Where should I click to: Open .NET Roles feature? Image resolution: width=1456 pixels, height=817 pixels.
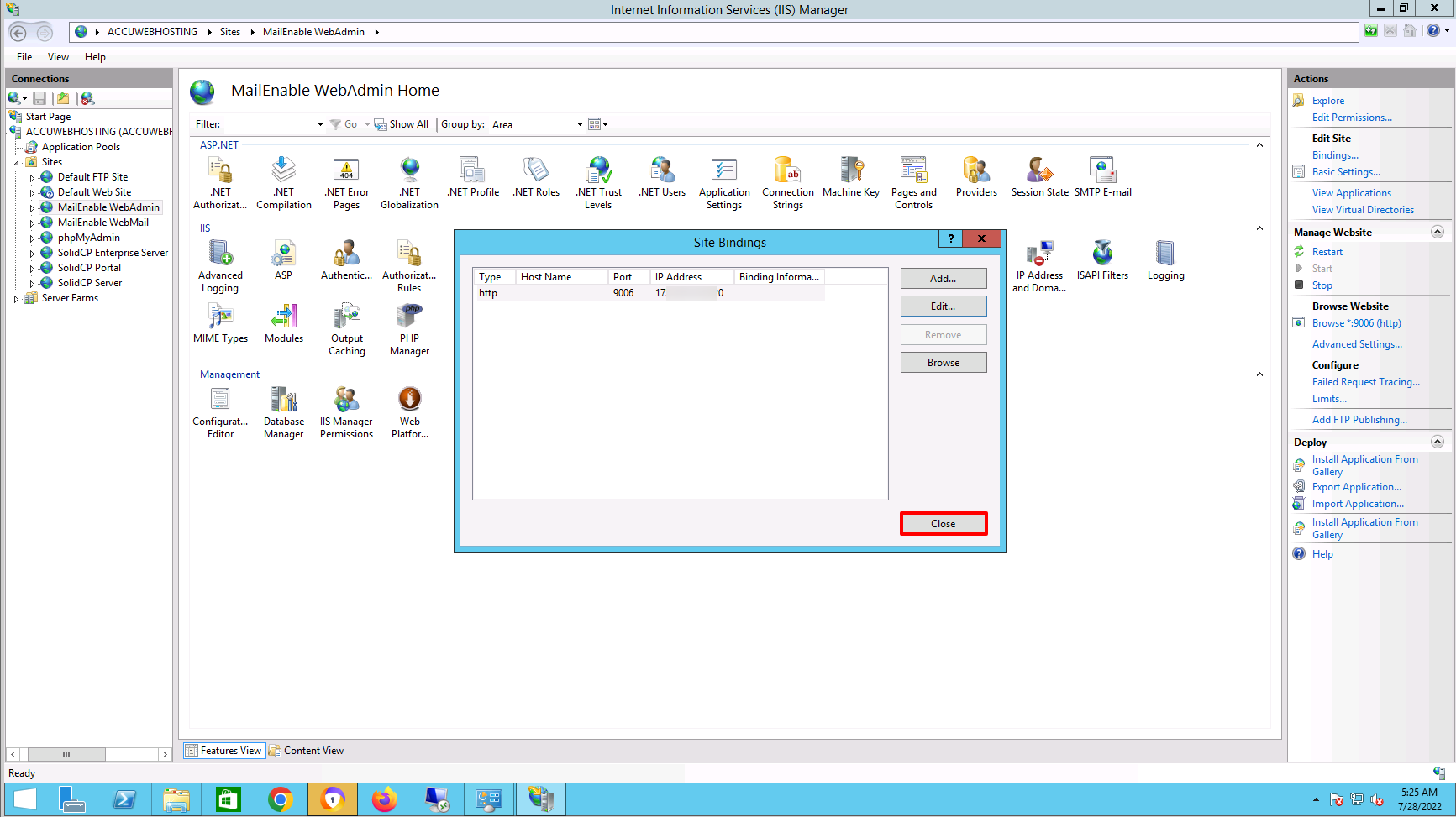[x=536, y=177]
